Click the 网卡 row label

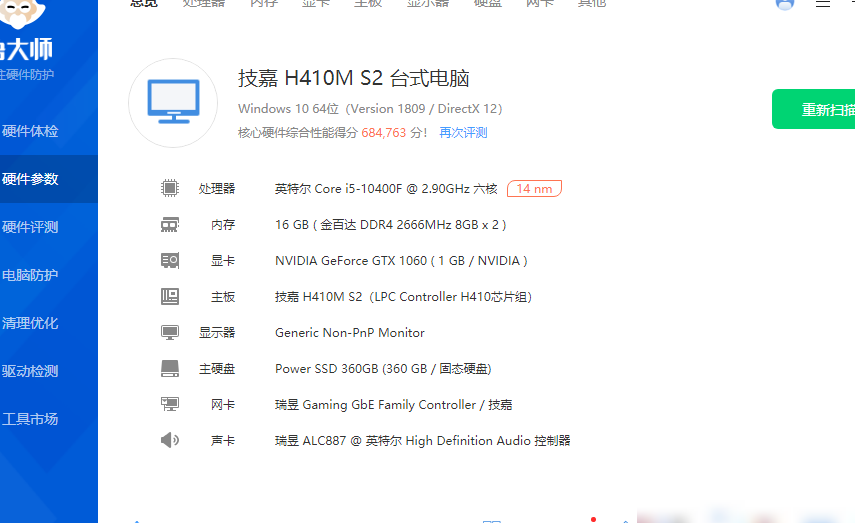pos(223,405)
